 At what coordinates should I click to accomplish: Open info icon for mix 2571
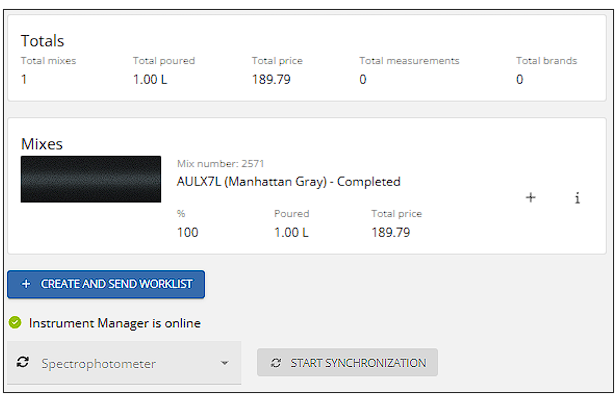(577, 198)
